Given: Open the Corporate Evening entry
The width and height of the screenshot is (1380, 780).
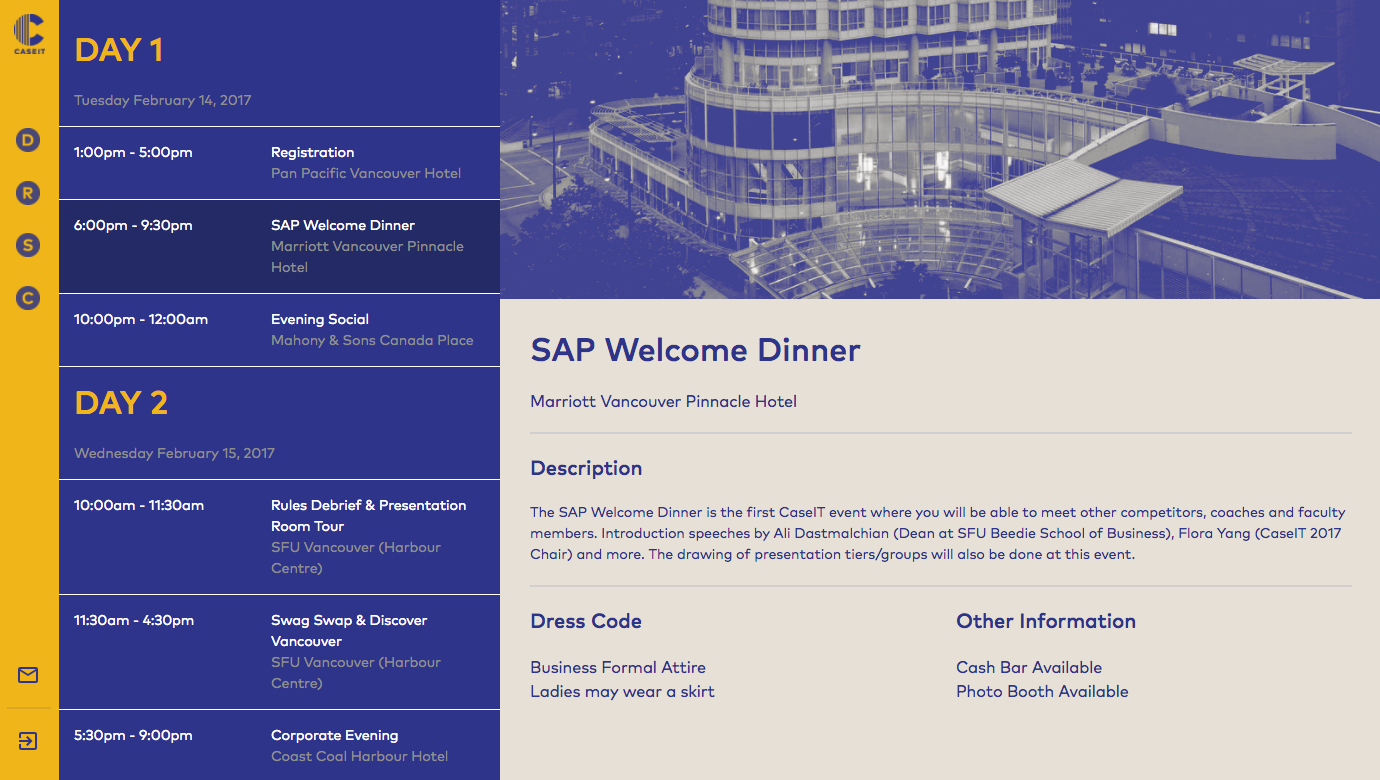Looking at the screenshot, I should (279, 745).
